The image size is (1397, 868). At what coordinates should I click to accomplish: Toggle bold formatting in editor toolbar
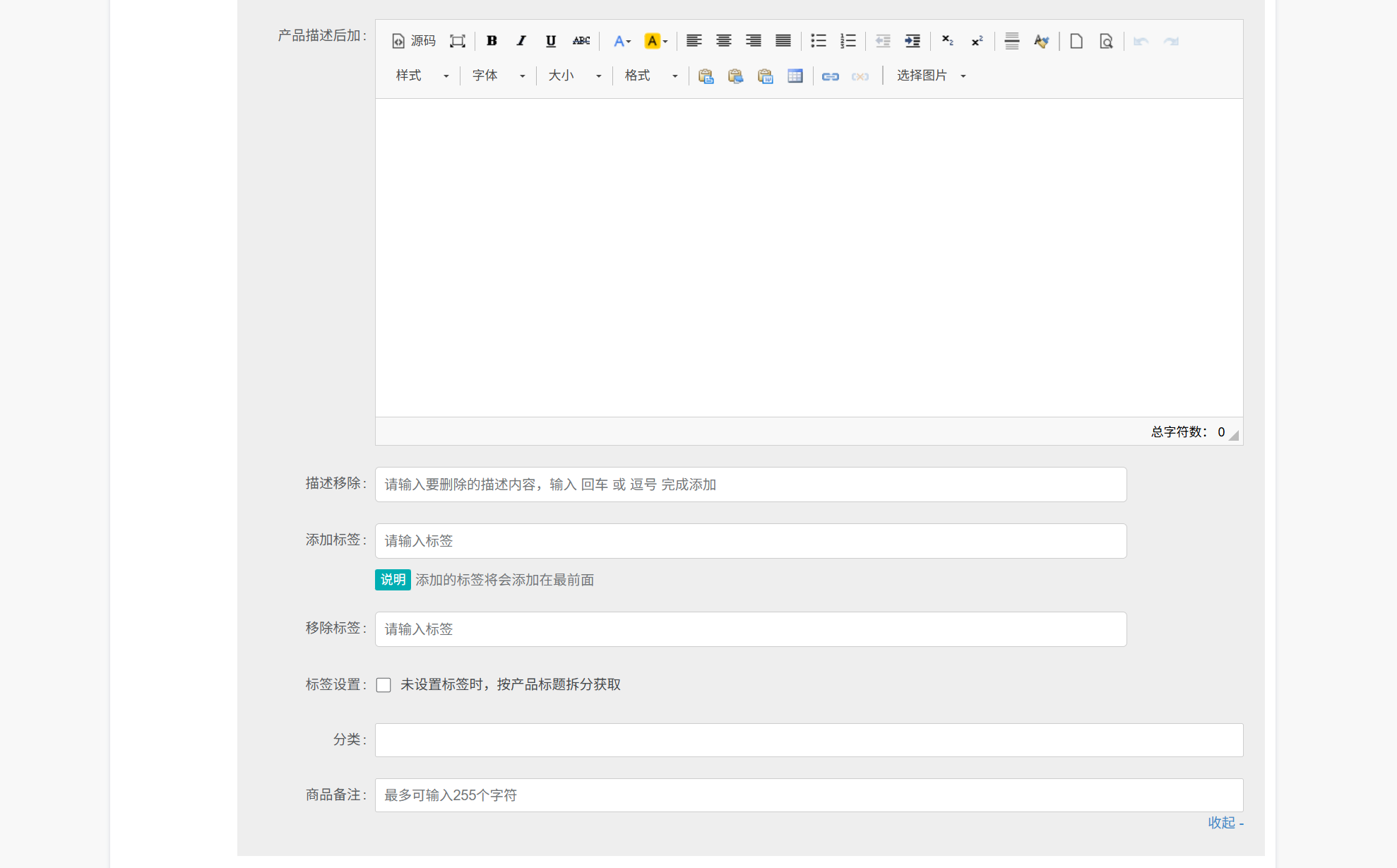click(492, 41)
